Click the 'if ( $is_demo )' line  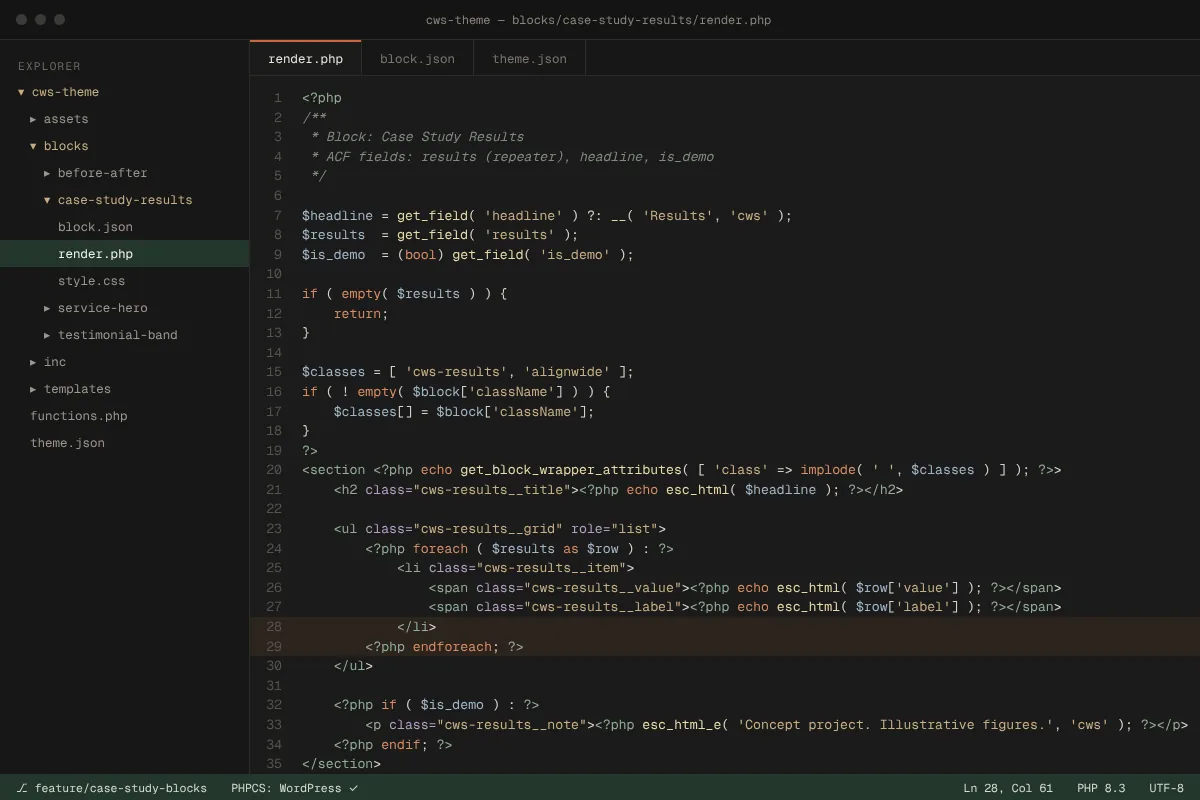coord(436,705)
